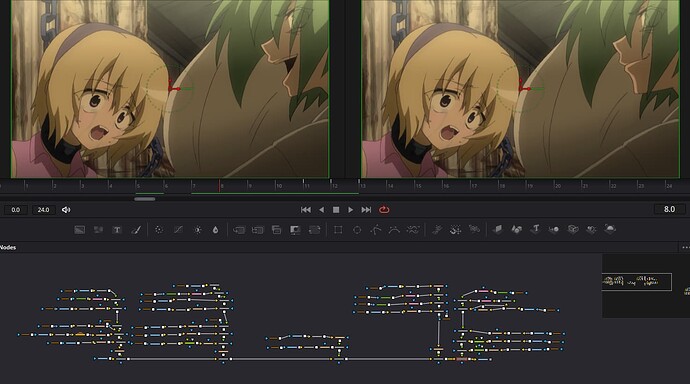Add a Color Curves node from the toolbar
690x384 pixels.
(178, 230)
